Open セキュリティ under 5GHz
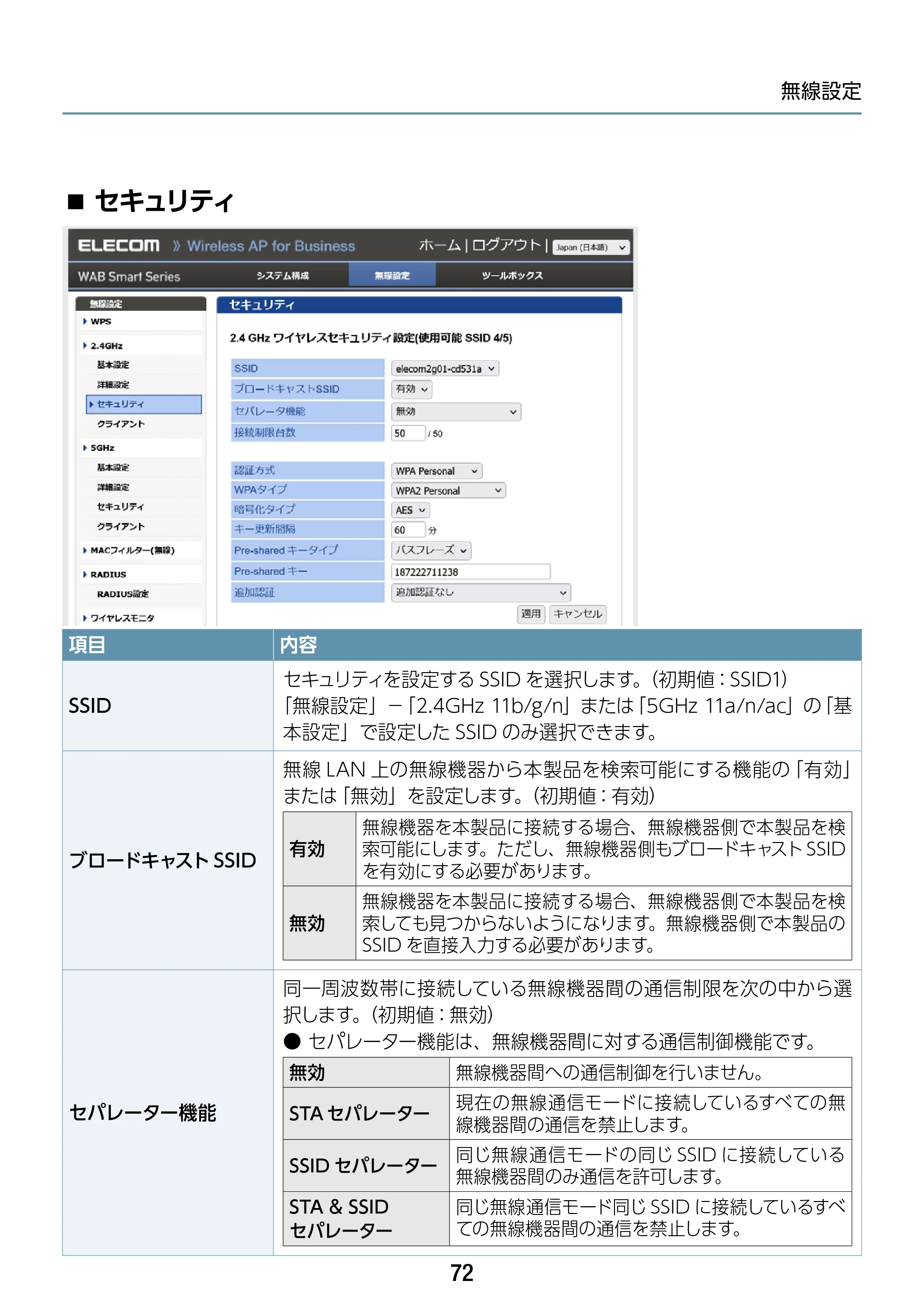This screenshot has width=924, height=1311. coord(121,507)
